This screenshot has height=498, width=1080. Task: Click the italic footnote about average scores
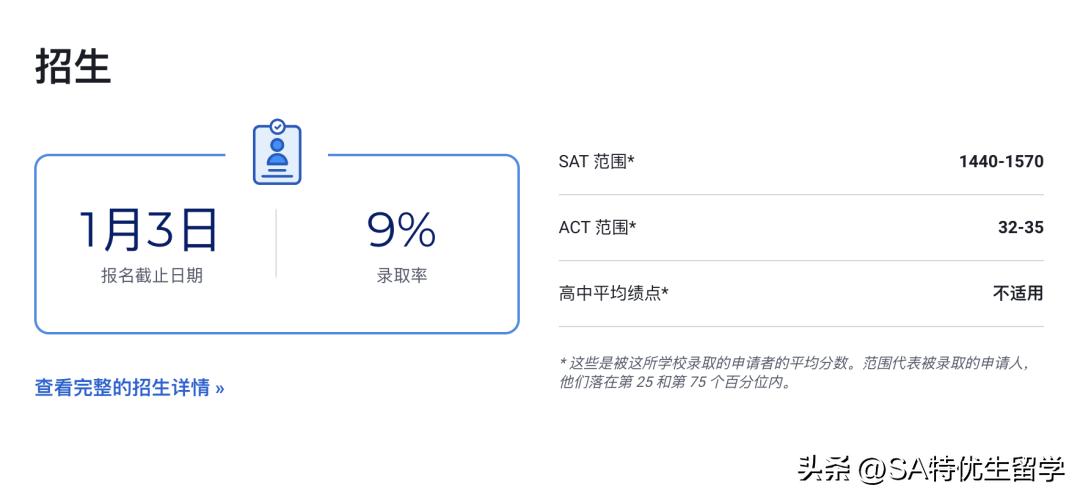coord(794,363)
